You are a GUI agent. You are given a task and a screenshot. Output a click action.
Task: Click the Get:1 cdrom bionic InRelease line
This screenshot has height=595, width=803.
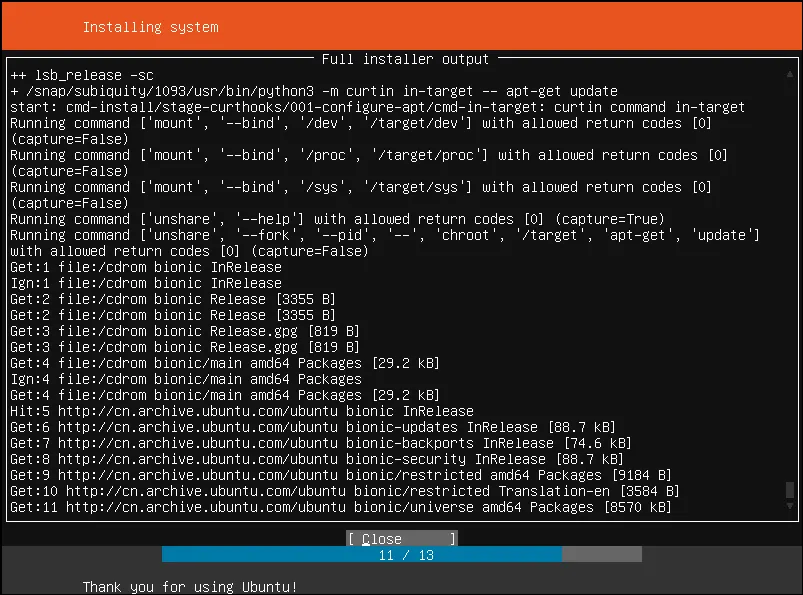coord(145,267)
